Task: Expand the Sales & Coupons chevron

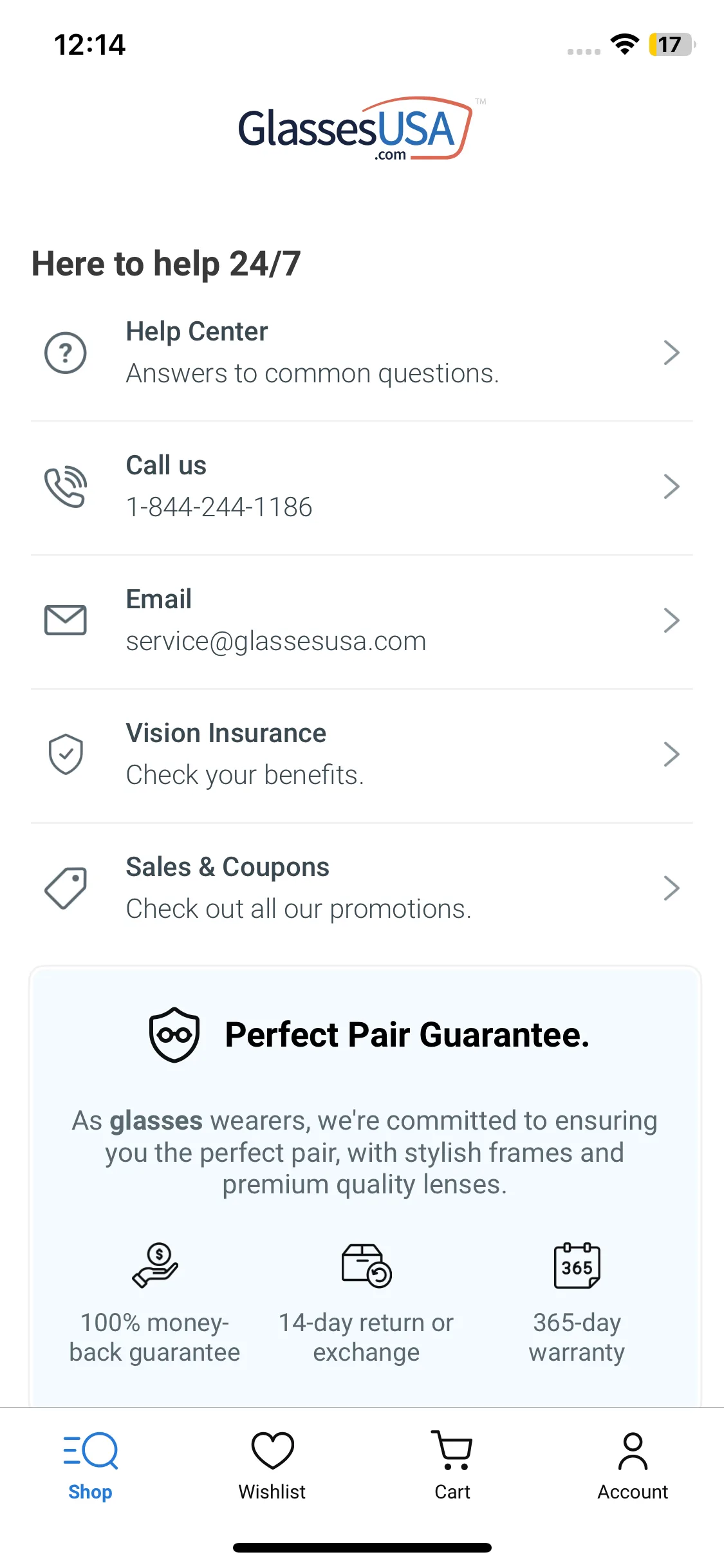Action: click(x=671, y=888)
